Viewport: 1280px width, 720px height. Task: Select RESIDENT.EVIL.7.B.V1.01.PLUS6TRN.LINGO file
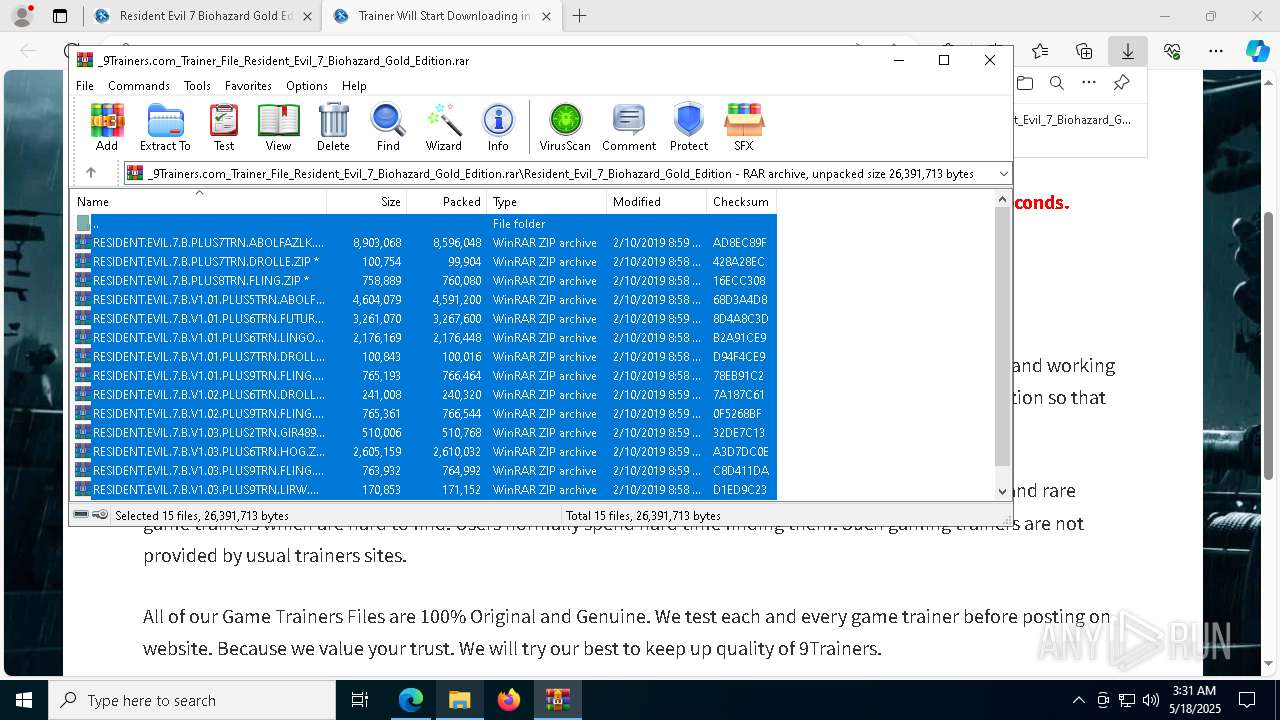425,338
